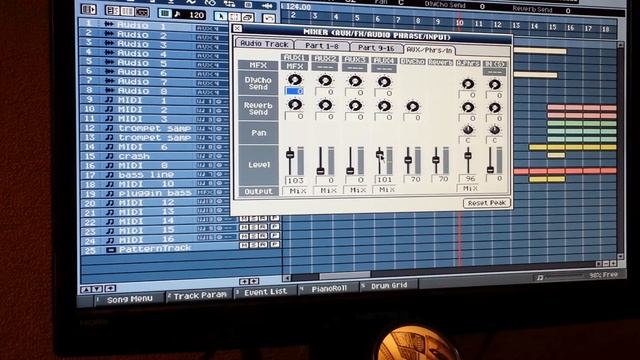
Task: Solo the MIDI 14 track
Action: (254, 218)
